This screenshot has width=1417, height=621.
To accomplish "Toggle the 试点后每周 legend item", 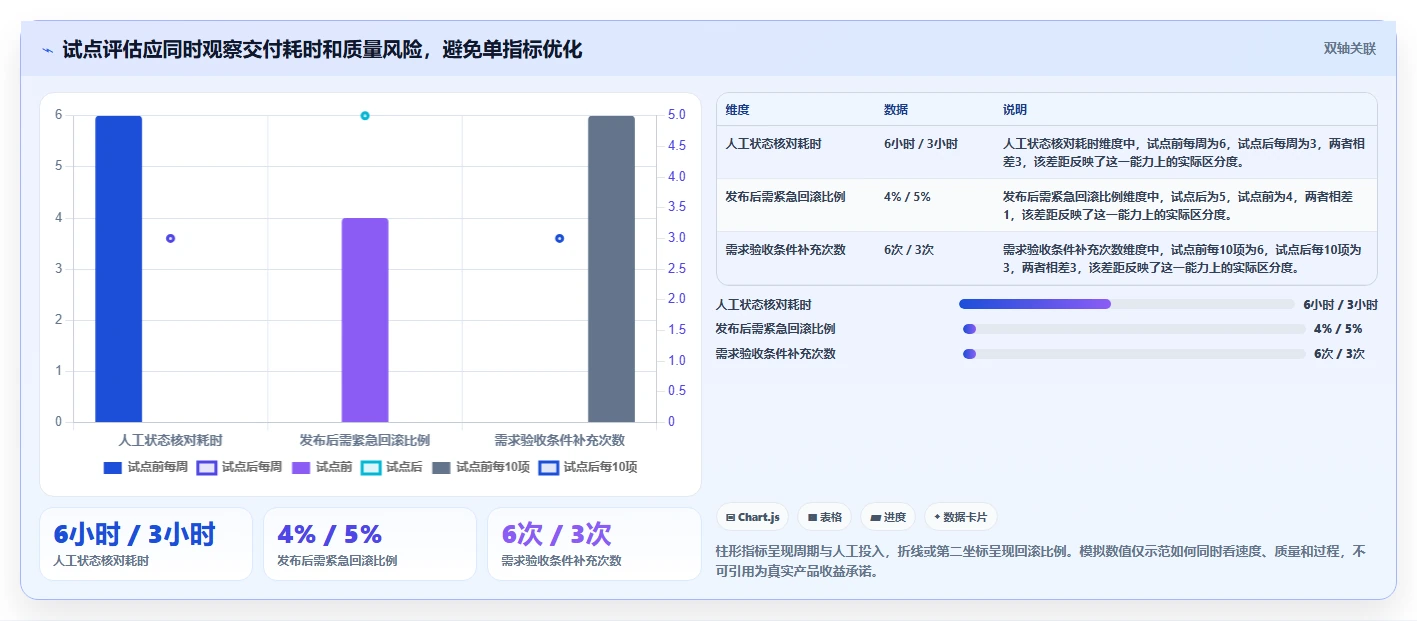I will tap(239, 467).
